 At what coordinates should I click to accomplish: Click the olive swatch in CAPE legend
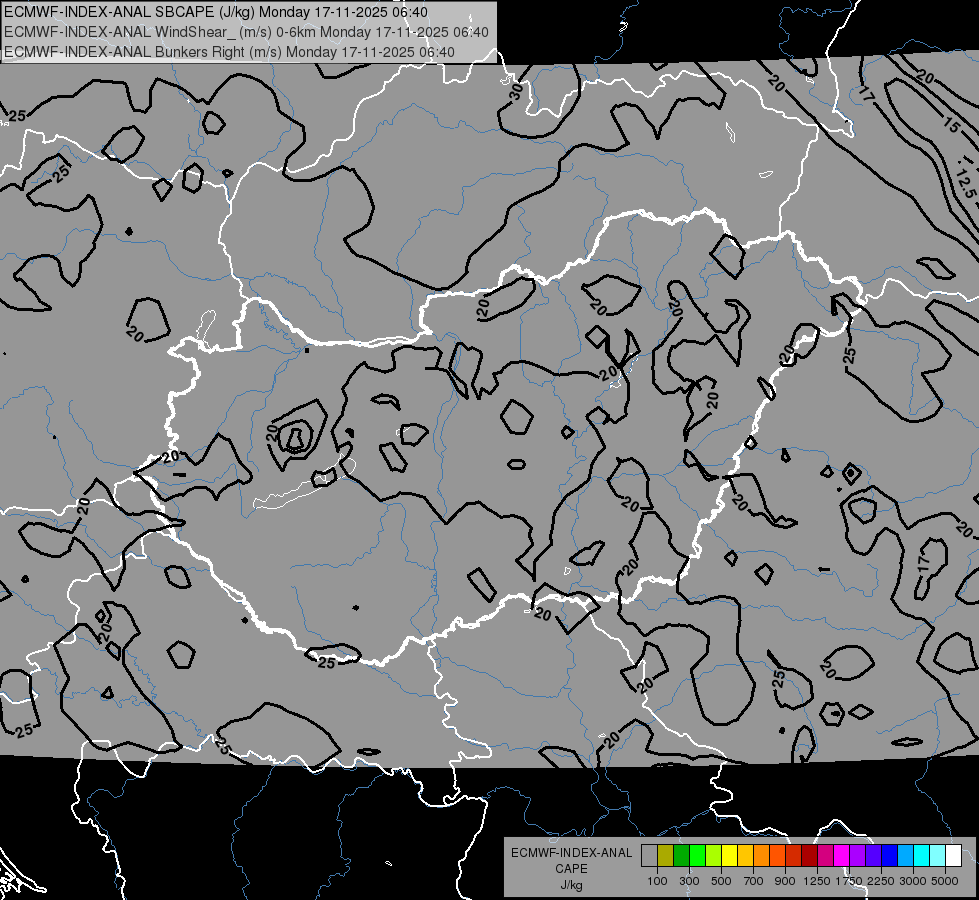[666, 856]
